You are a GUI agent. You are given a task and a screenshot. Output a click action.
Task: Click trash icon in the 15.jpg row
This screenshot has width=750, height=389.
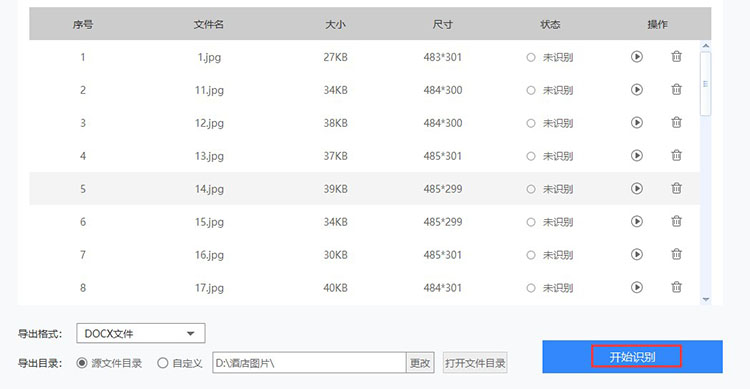[676, 222]
